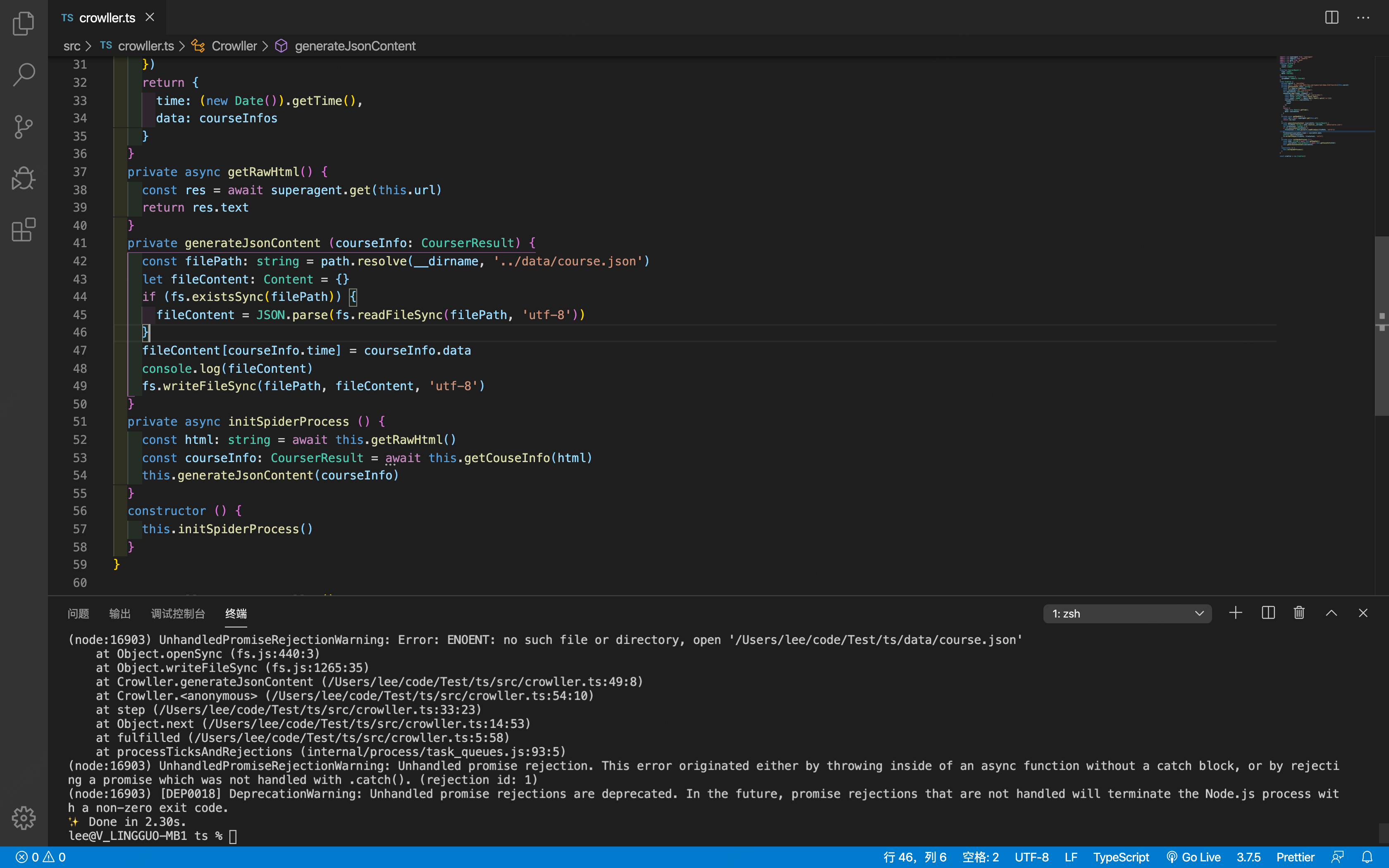1389x868 pixels.
Task: Click breadcrumb chevron after Crowller
Action: point(265,46)
